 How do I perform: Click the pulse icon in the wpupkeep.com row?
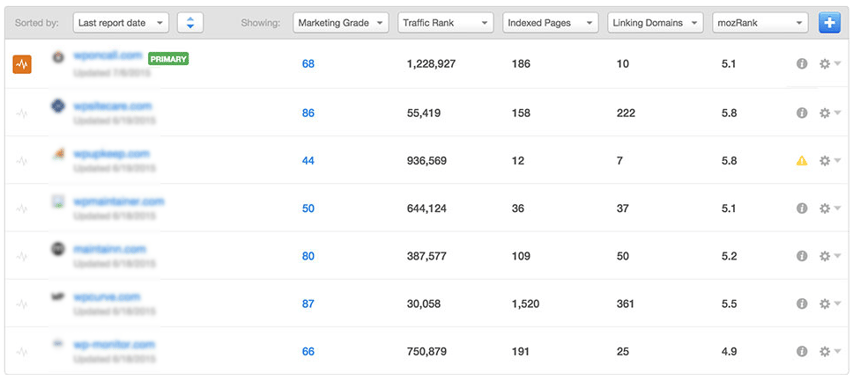(x=22, y=161)
